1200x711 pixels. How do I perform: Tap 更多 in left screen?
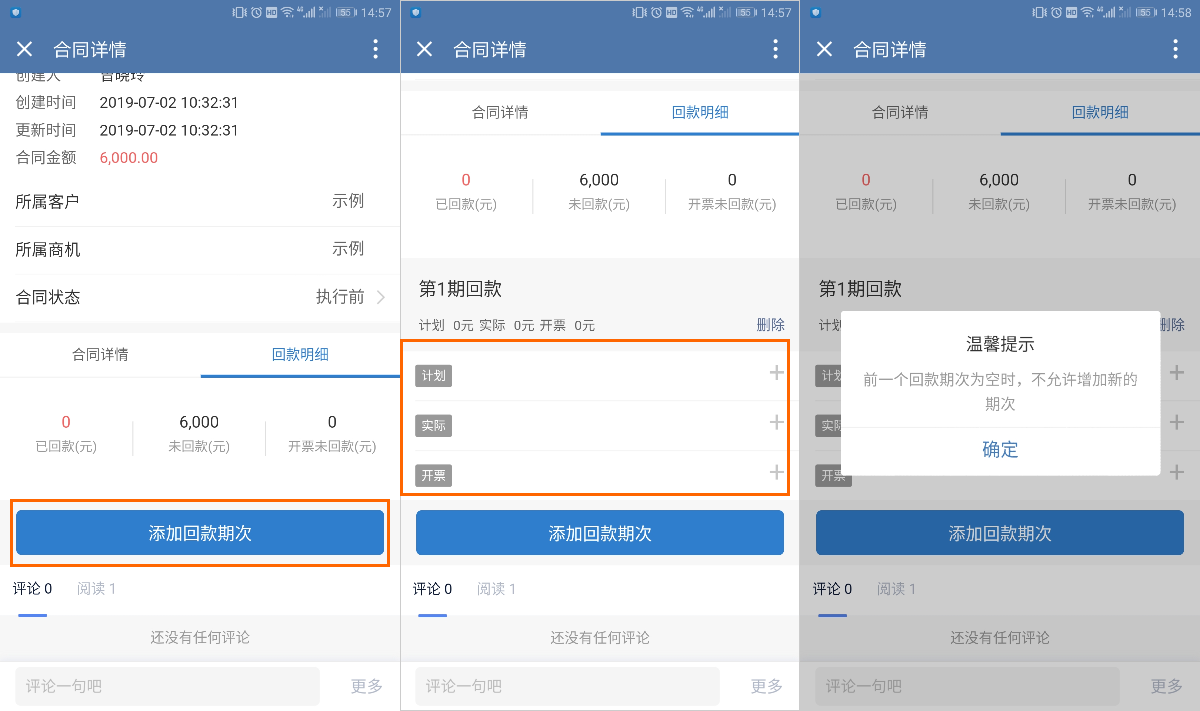[x=367, y=686]
